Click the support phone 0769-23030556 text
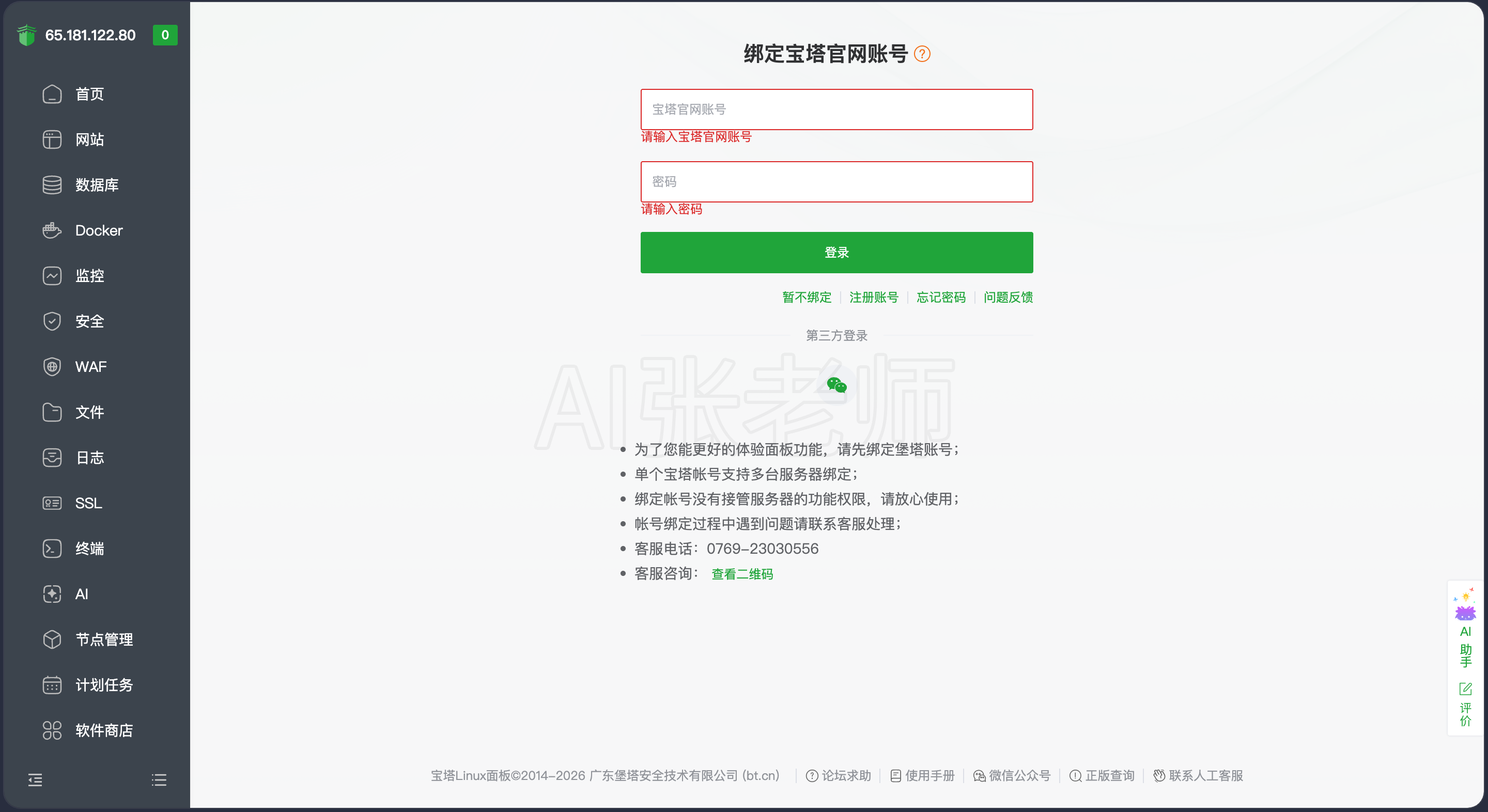Screen dimensions: 1488x812 coord(763,549)
